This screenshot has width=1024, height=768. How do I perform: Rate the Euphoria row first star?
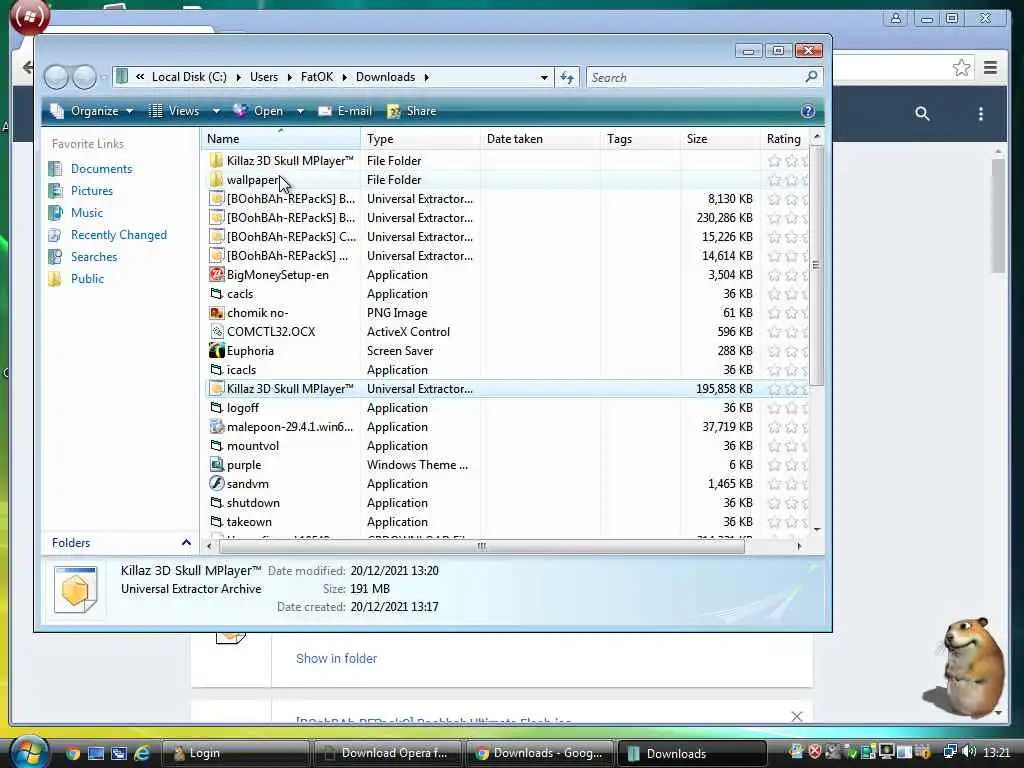pyautogui.click(x=774, y=351)
